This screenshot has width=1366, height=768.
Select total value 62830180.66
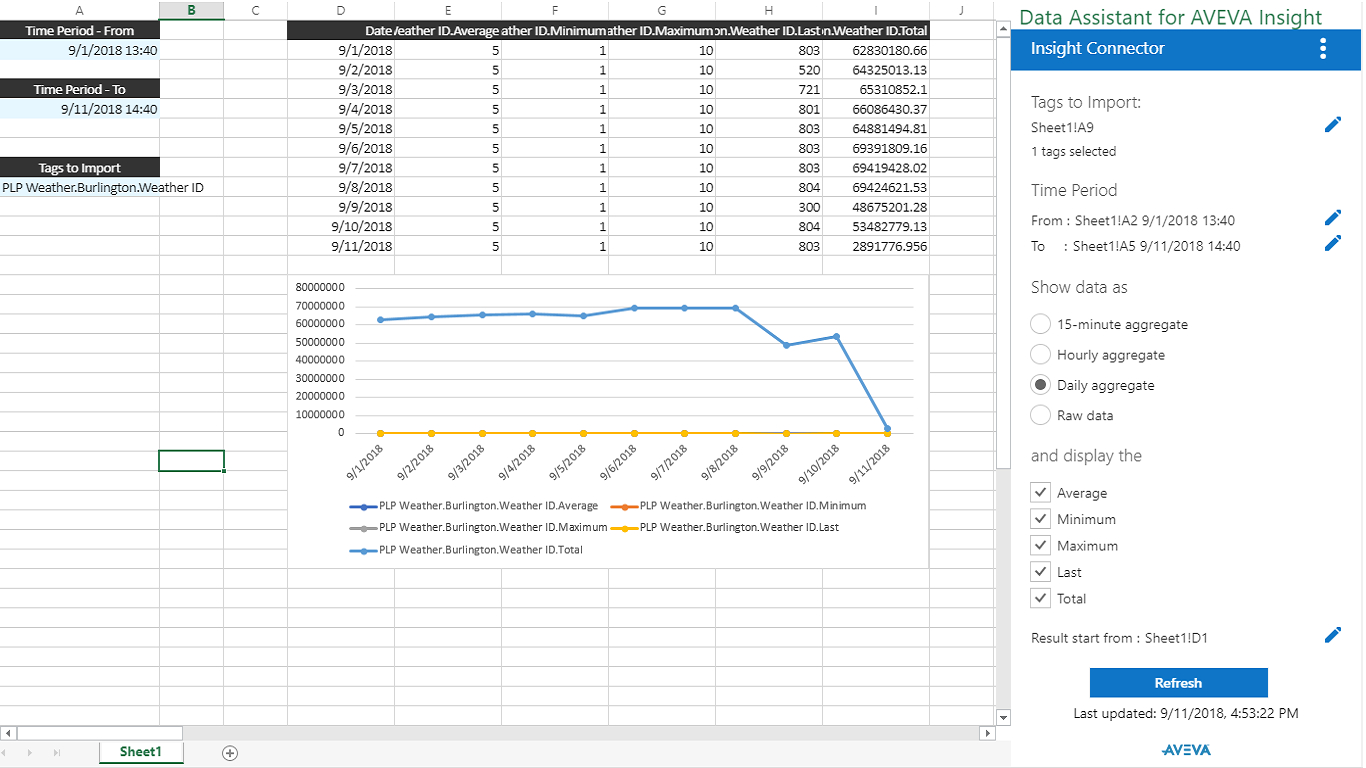[876, 50]
